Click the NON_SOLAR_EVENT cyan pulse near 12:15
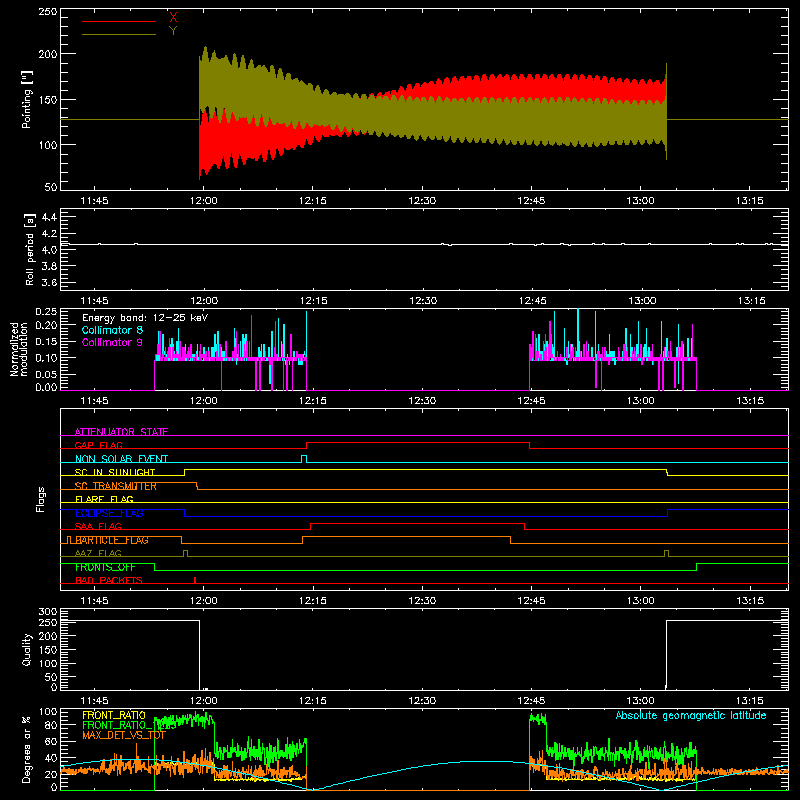Image resolution: width=800 pixels, height=800 pixels. [x=304, y=459]
